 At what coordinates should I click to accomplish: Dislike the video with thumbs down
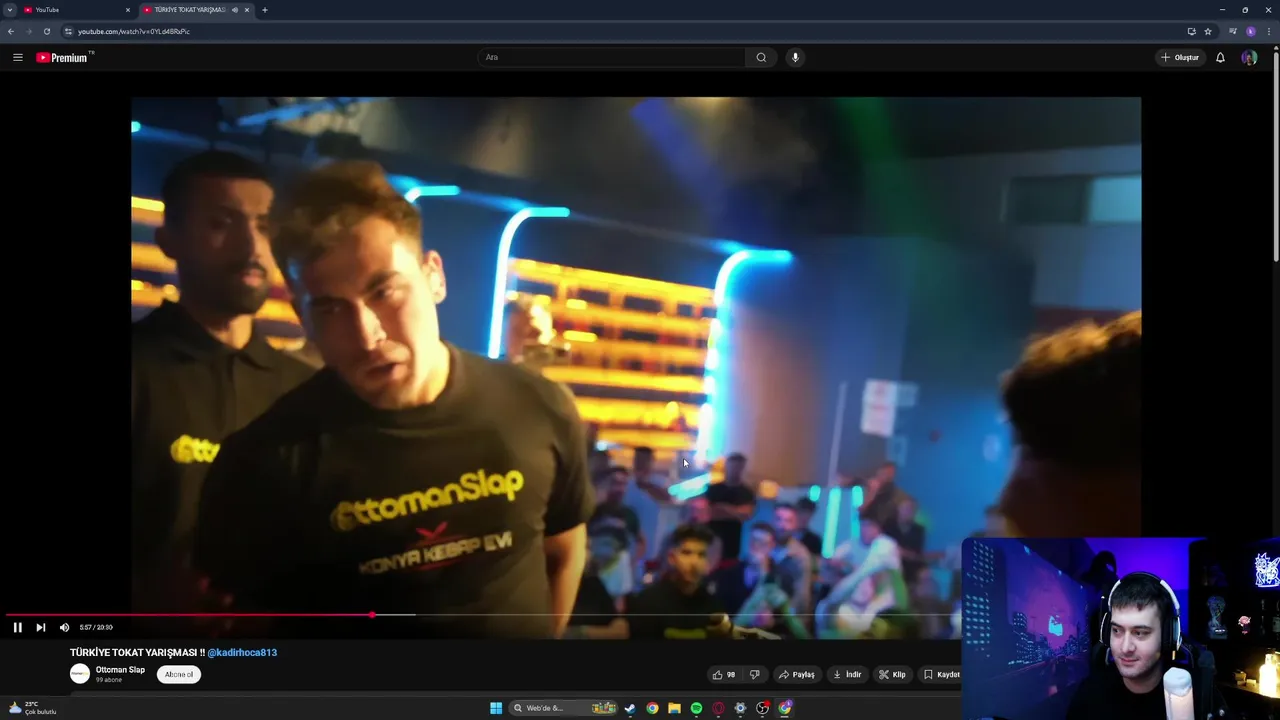tap(755, 675)
